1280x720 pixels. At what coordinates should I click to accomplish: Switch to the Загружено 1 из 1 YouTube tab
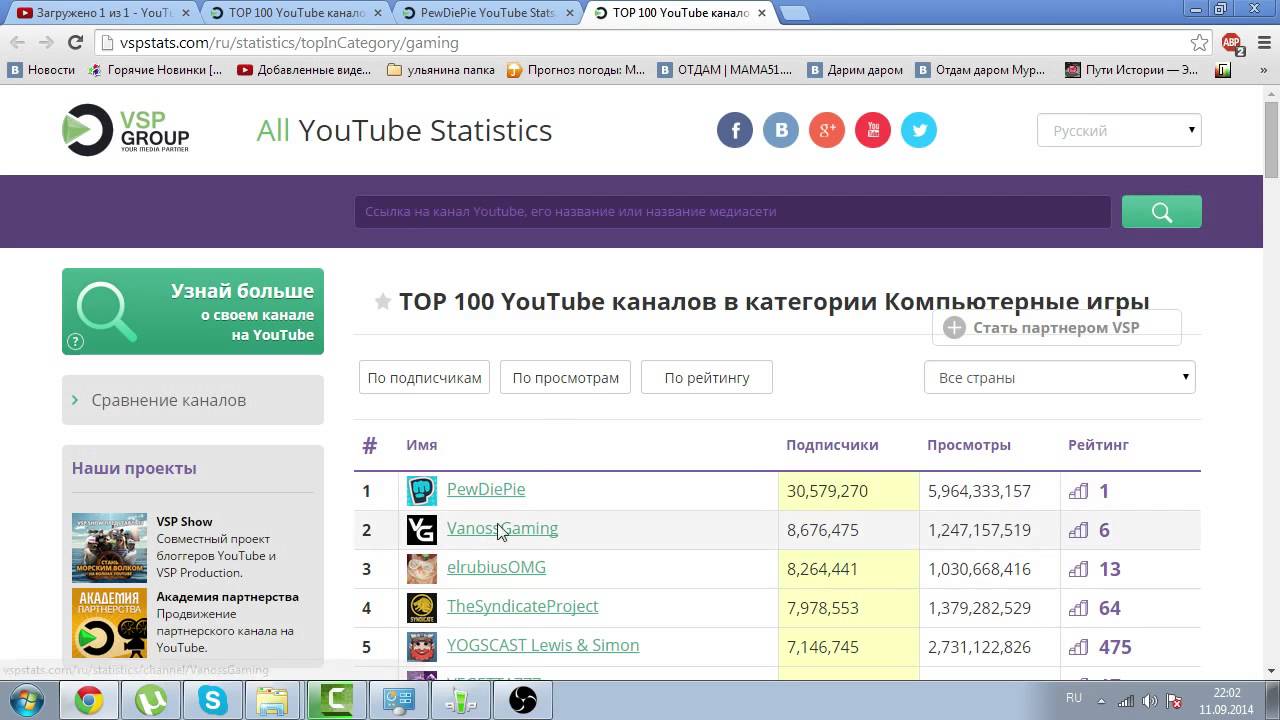pos(103,13)
